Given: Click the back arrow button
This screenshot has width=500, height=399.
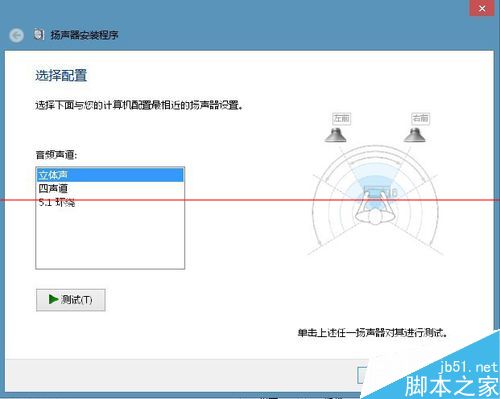Looking at the screenshot, I should coord(16,35).
